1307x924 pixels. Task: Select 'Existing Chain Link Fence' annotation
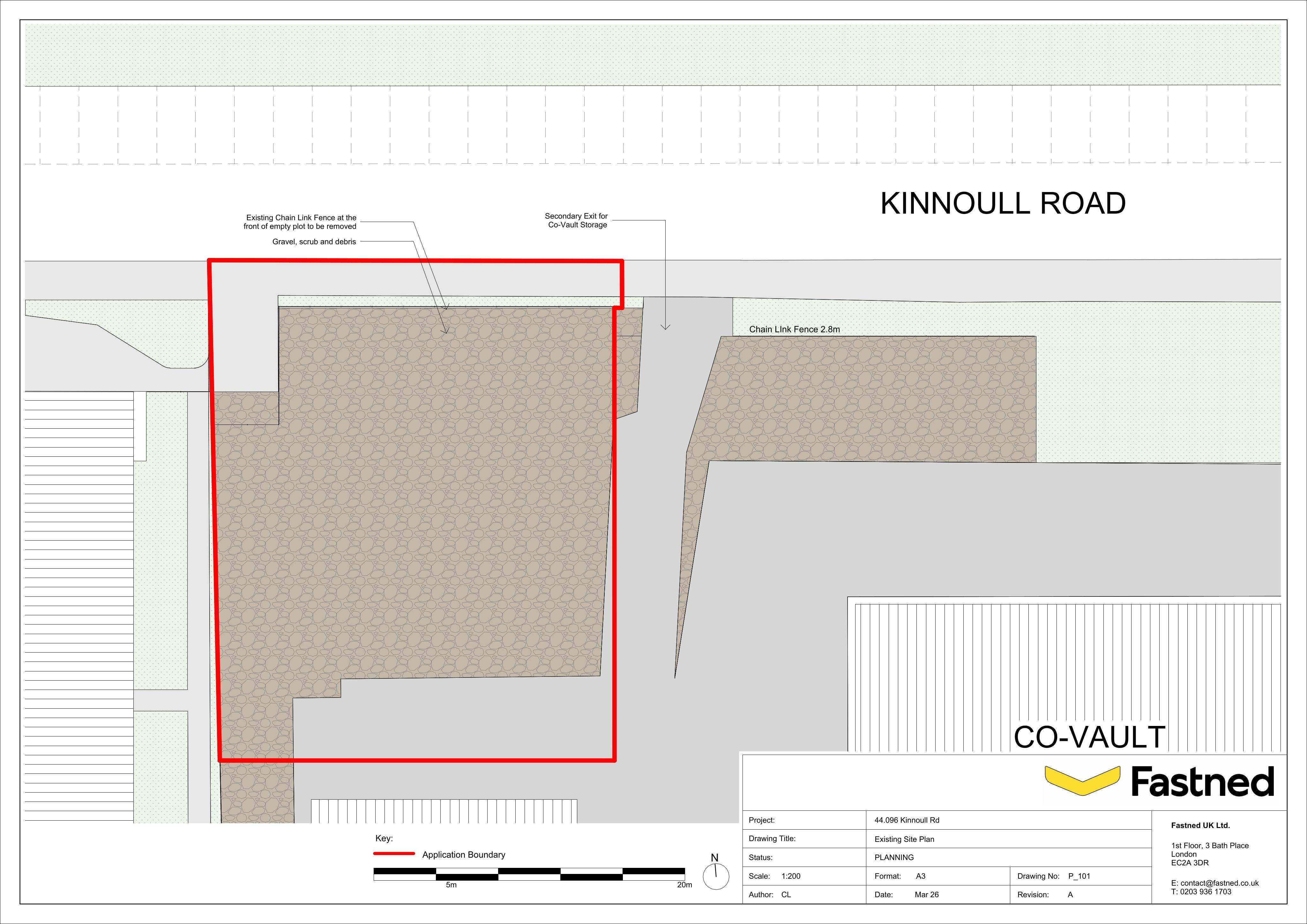coord(300,222)
